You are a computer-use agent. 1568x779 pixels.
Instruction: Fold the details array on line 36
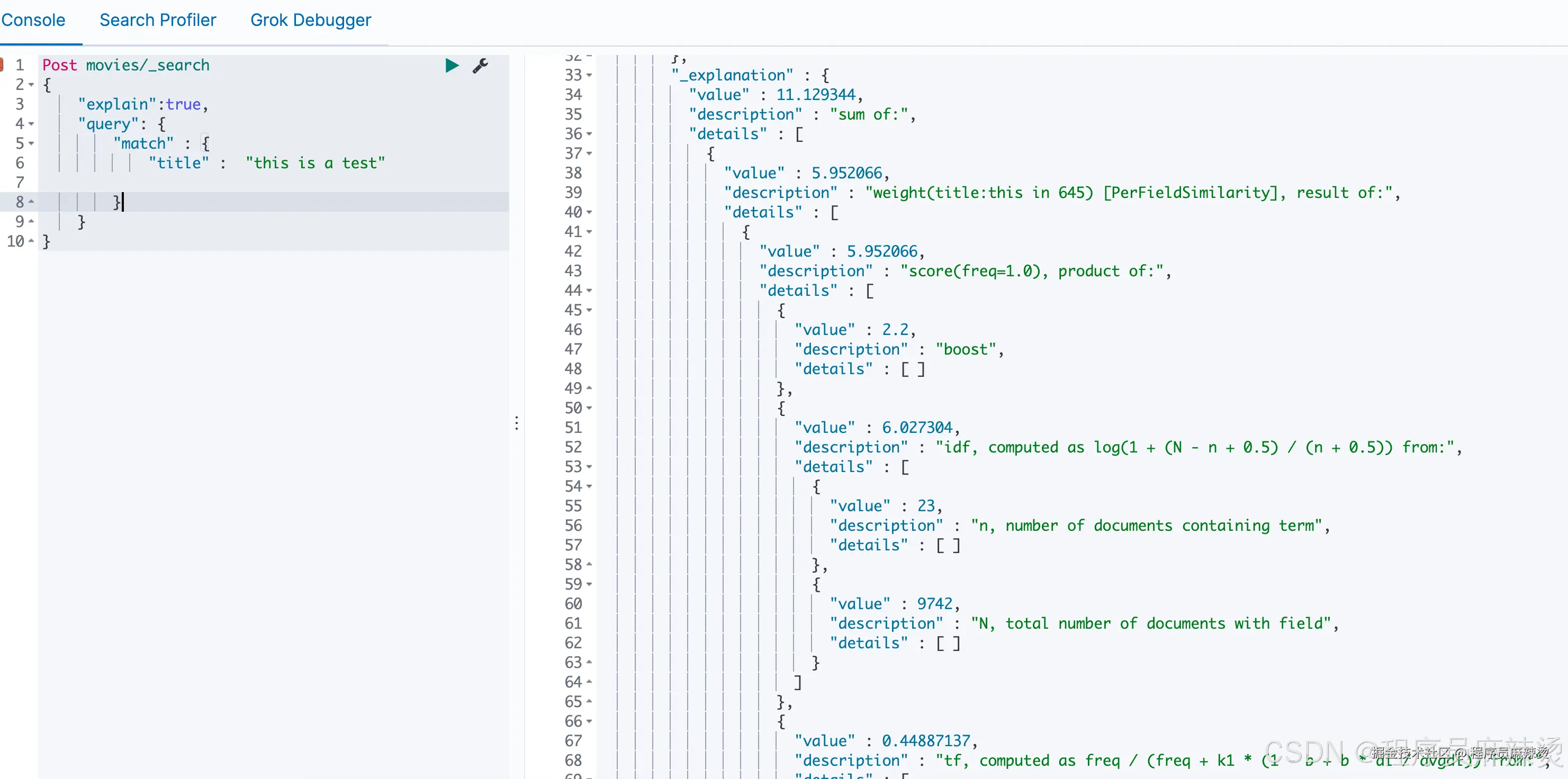point(589,134)
